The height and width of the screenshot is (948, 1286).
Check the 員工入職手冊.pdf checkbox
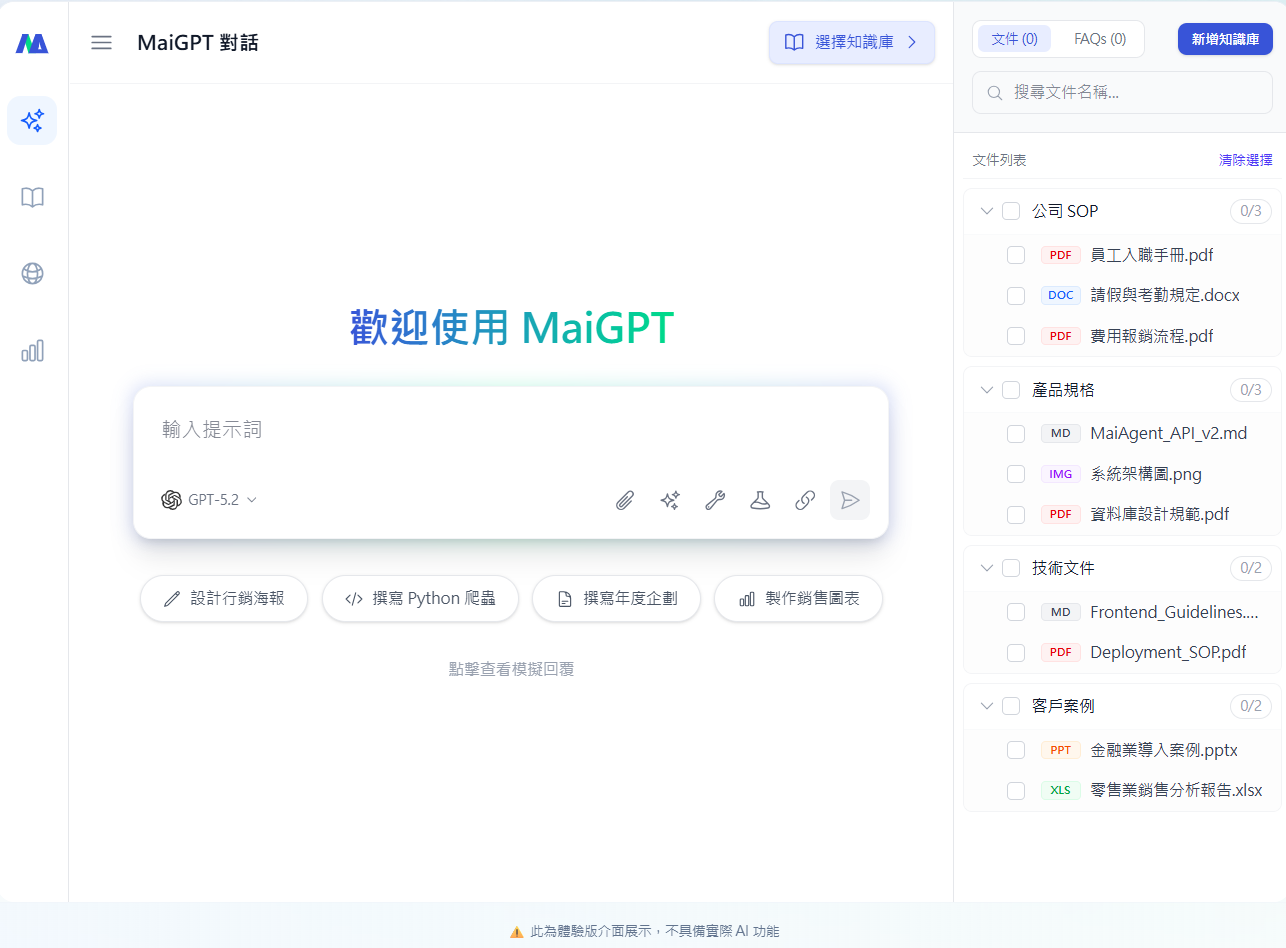[1016, 255]
